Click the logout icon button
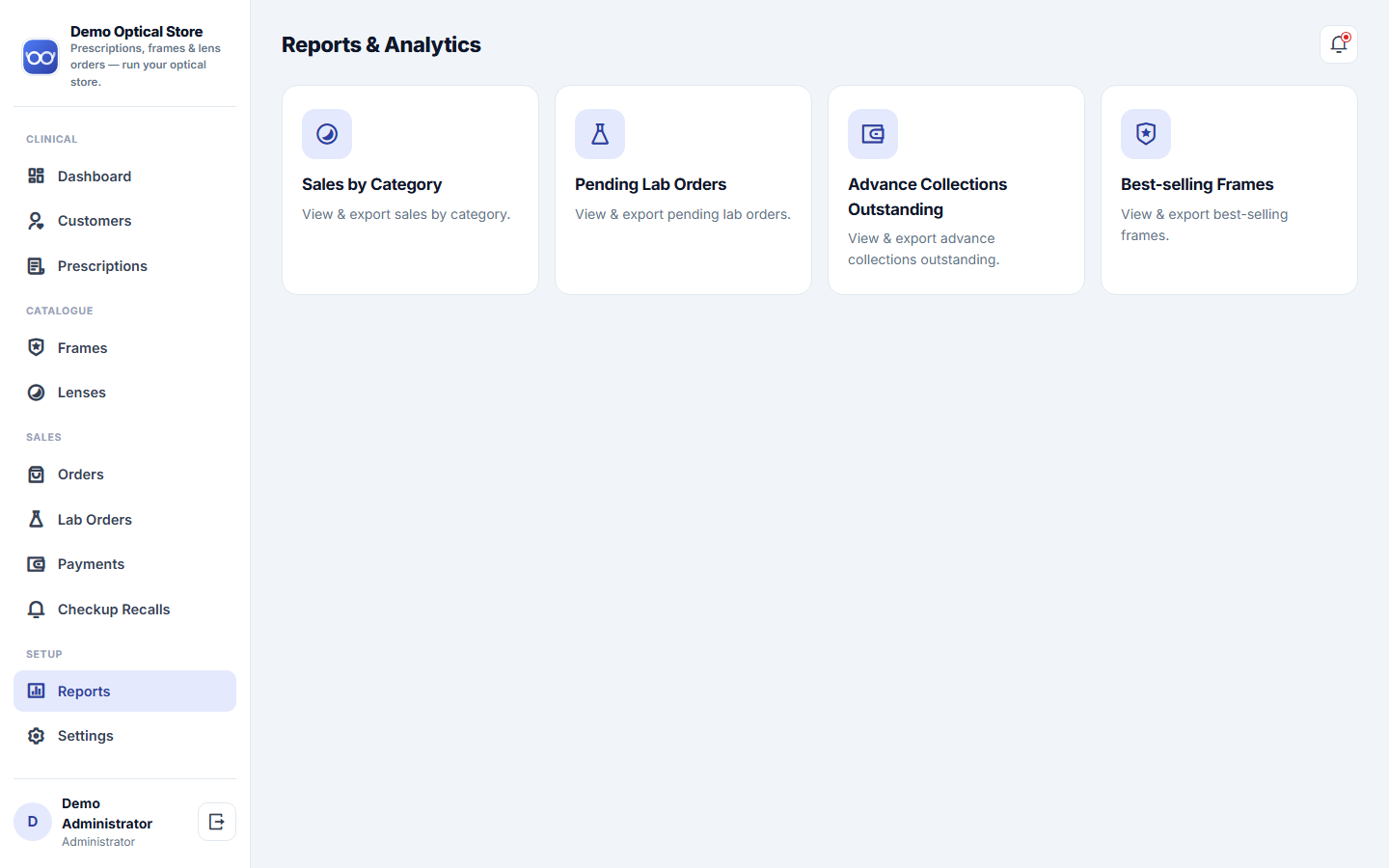 point(217,822)
